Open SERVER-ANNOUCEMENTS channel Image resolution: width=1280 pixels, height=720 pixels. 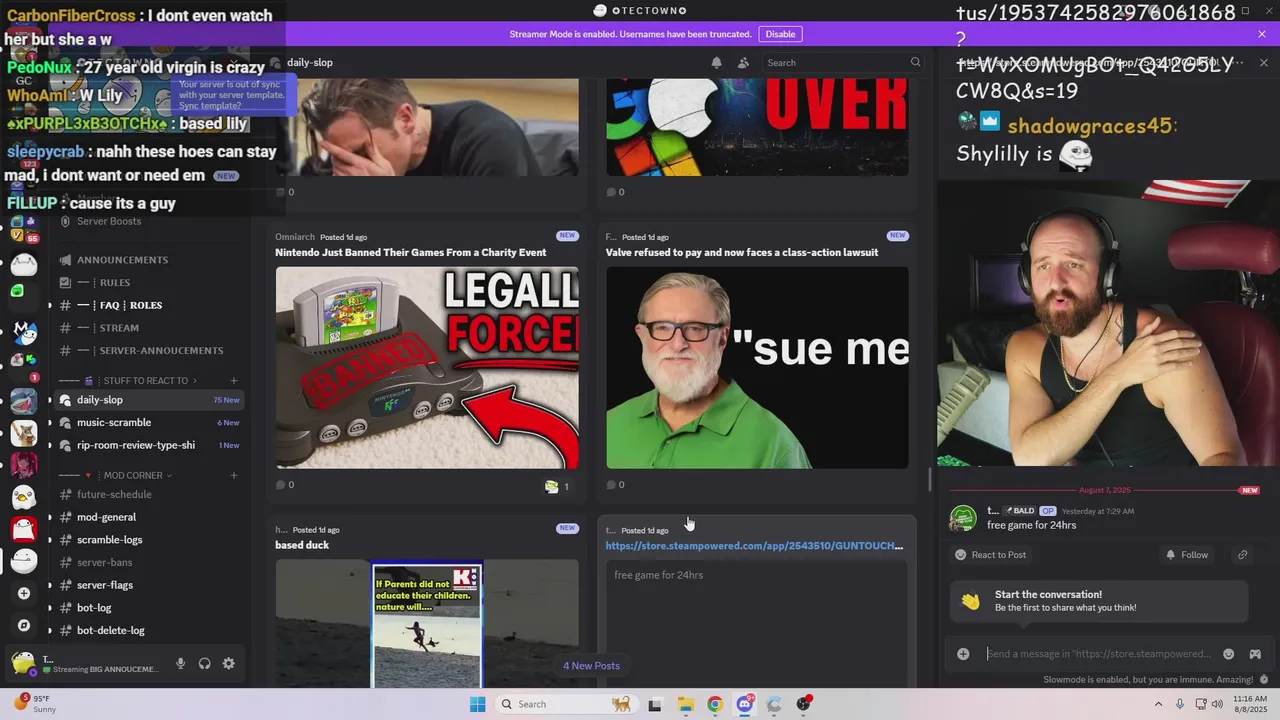150,350
